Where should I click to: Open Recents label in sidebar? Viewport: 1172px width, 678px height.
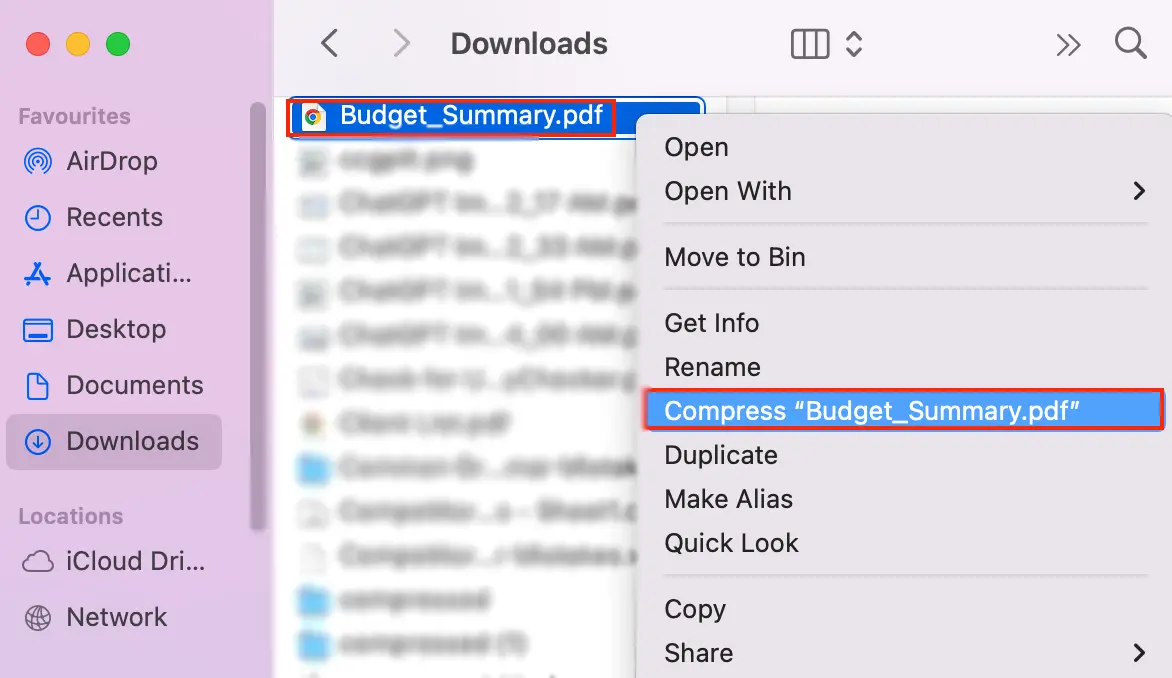click(x=114, y=218)
